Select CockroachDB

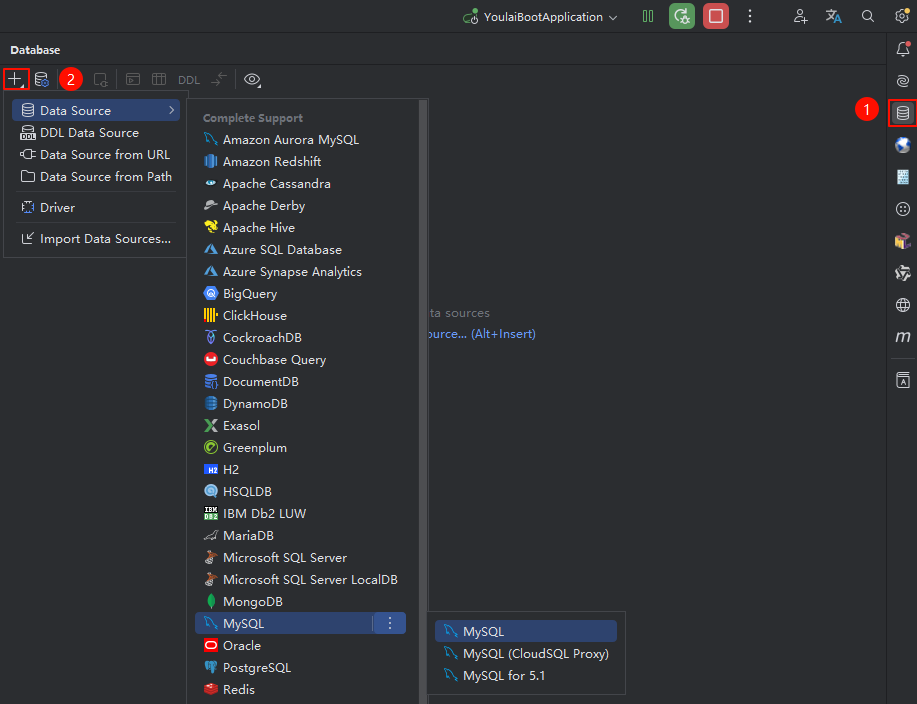click(x=301, y=337)
